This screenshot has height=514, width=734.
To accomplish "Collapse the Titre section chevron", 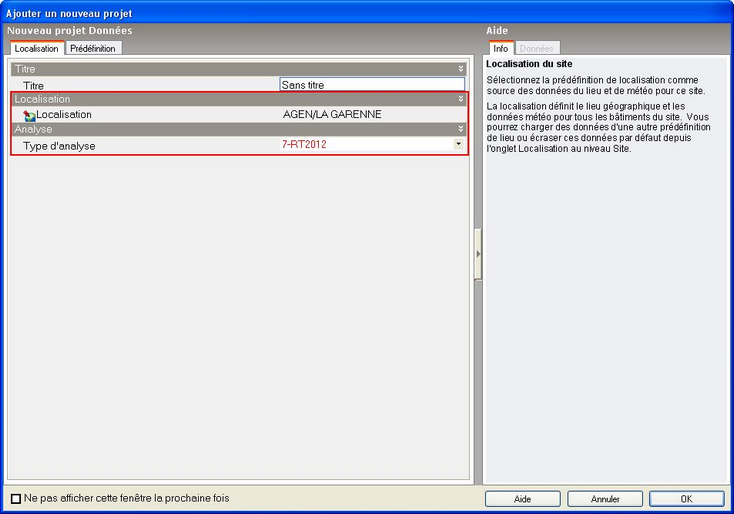I will [461, 69].
